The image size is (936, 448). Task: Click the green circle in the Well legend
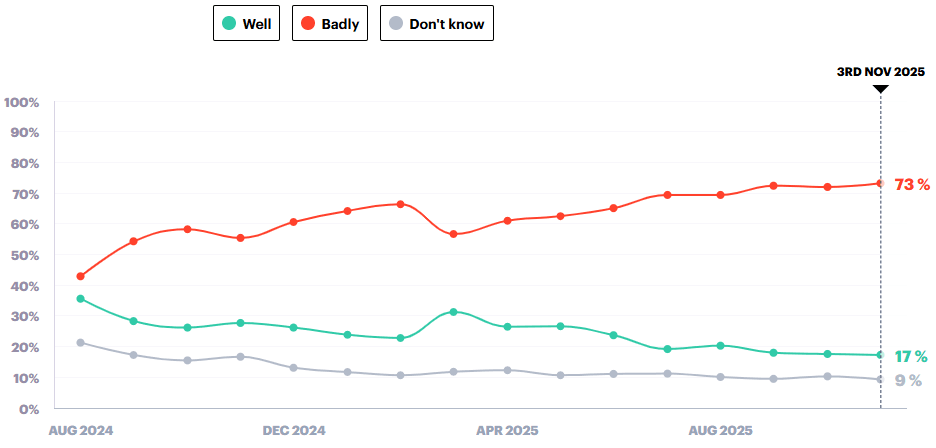click(x=229, y=23)
